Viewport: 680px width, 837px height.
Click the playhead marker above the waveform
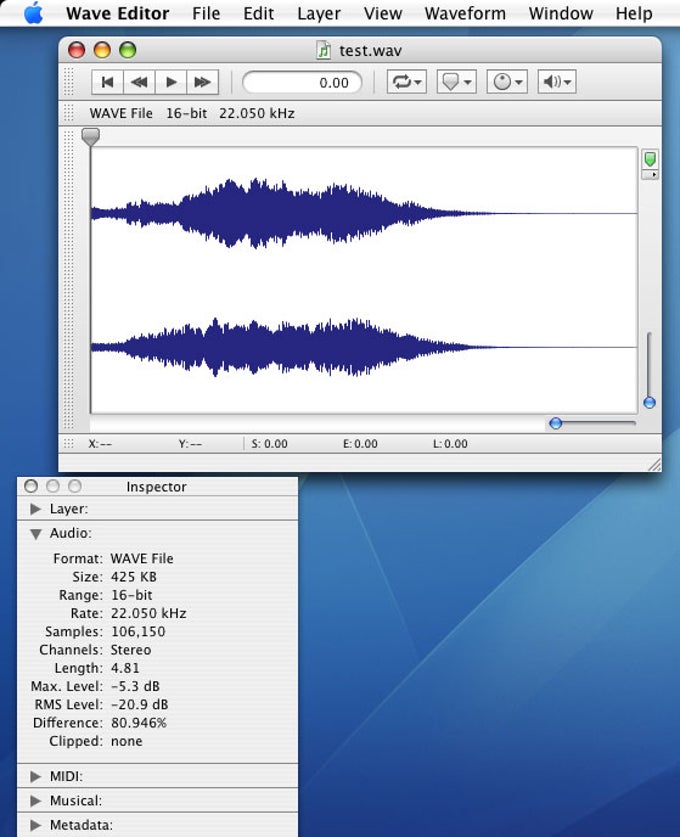coord(91,137)
